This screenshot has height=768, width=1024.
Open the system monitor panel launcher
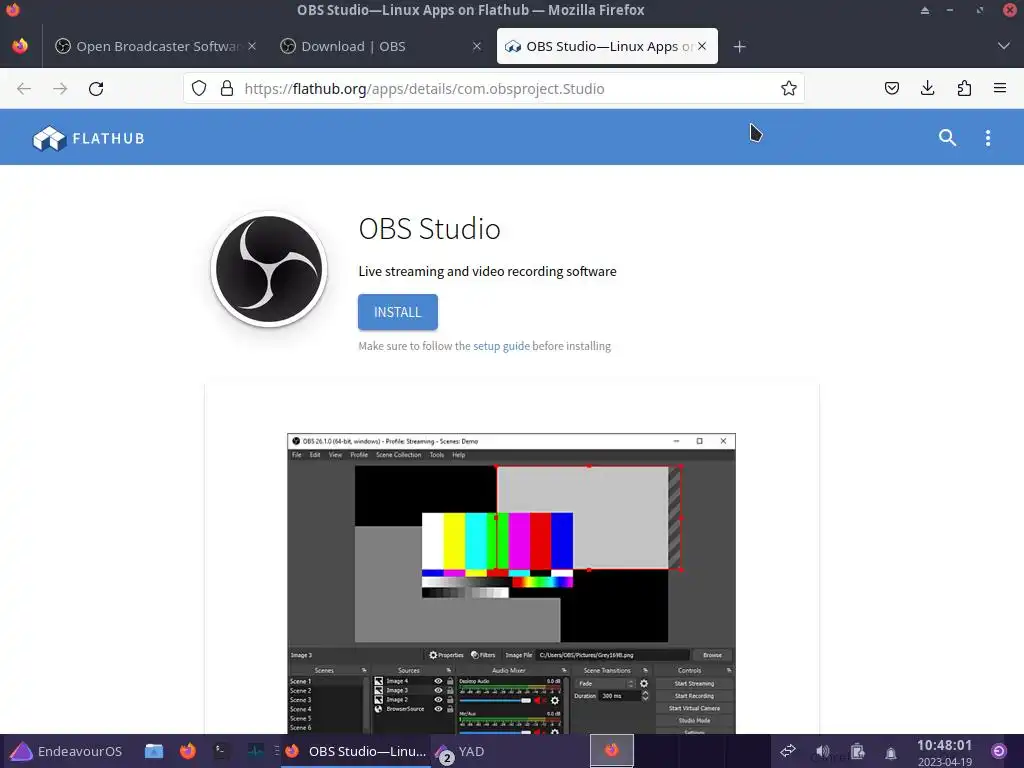255,752
